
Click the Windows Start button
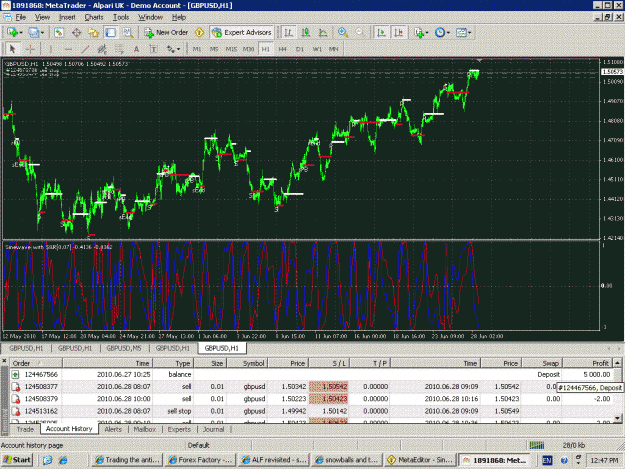(x=17, y=460)
